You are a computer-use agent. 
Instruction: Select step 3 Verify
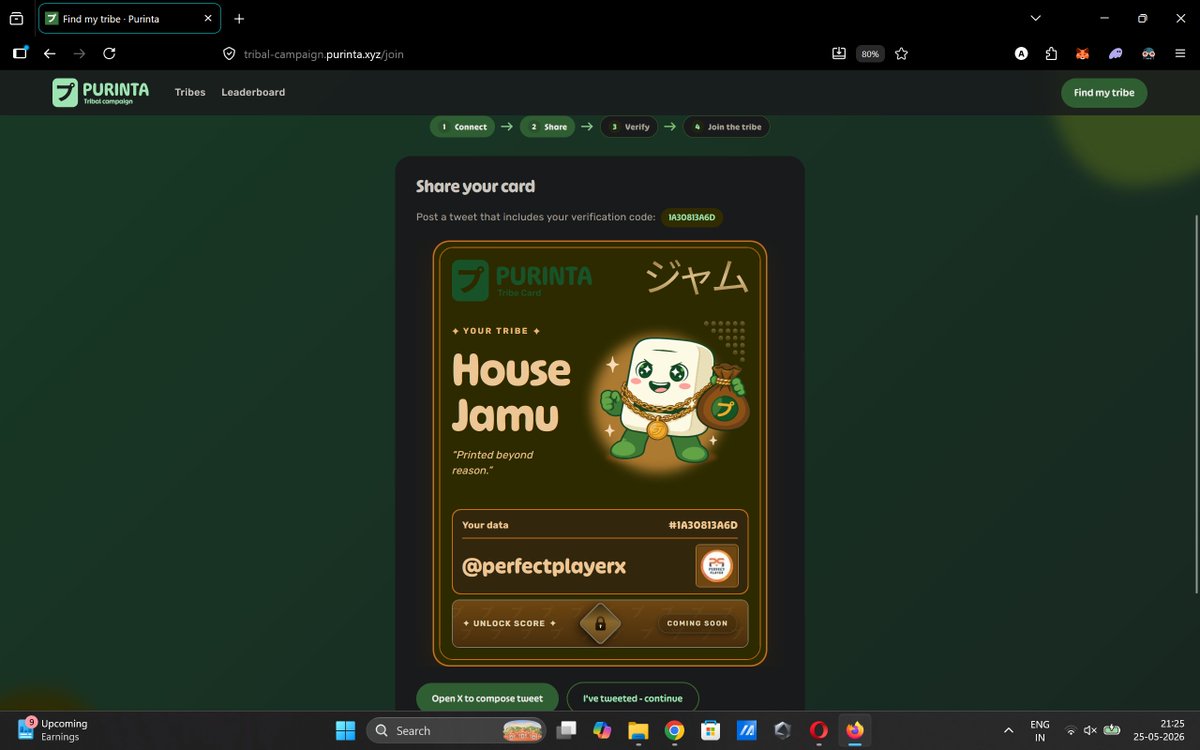coord(629,127)
